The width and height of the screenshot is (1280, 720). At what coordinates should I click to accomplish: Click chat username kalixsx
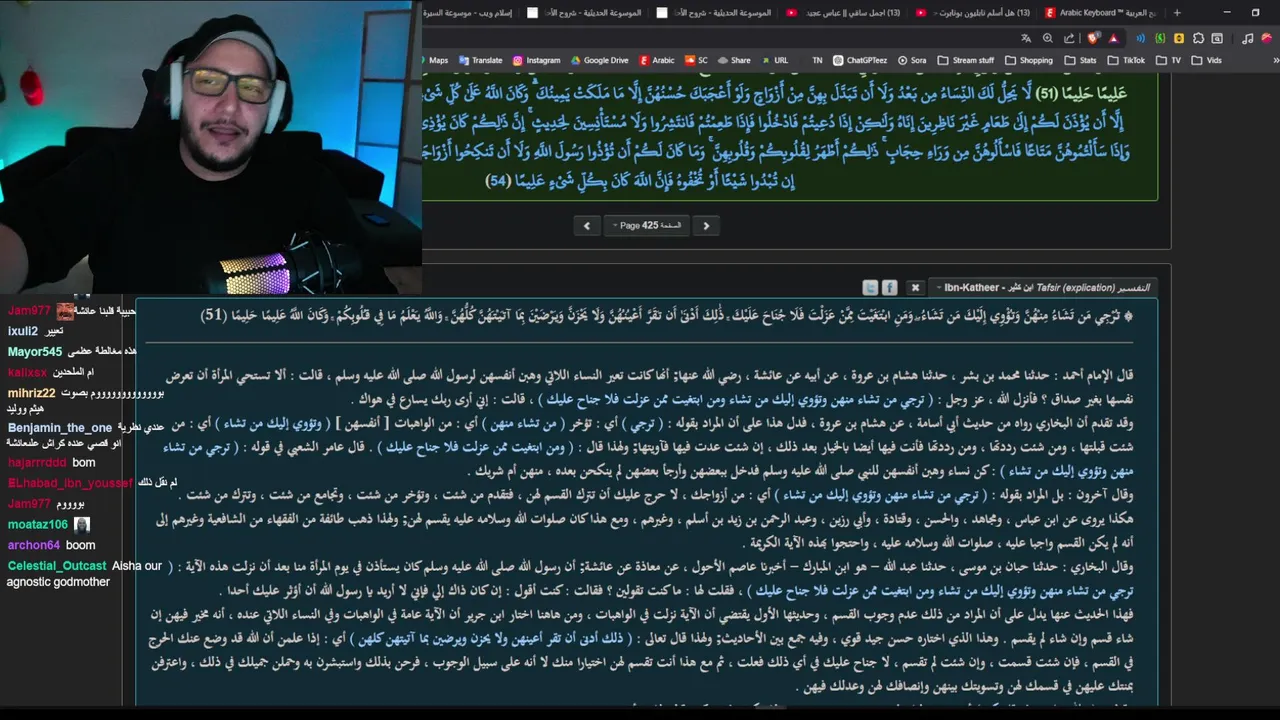27,372
